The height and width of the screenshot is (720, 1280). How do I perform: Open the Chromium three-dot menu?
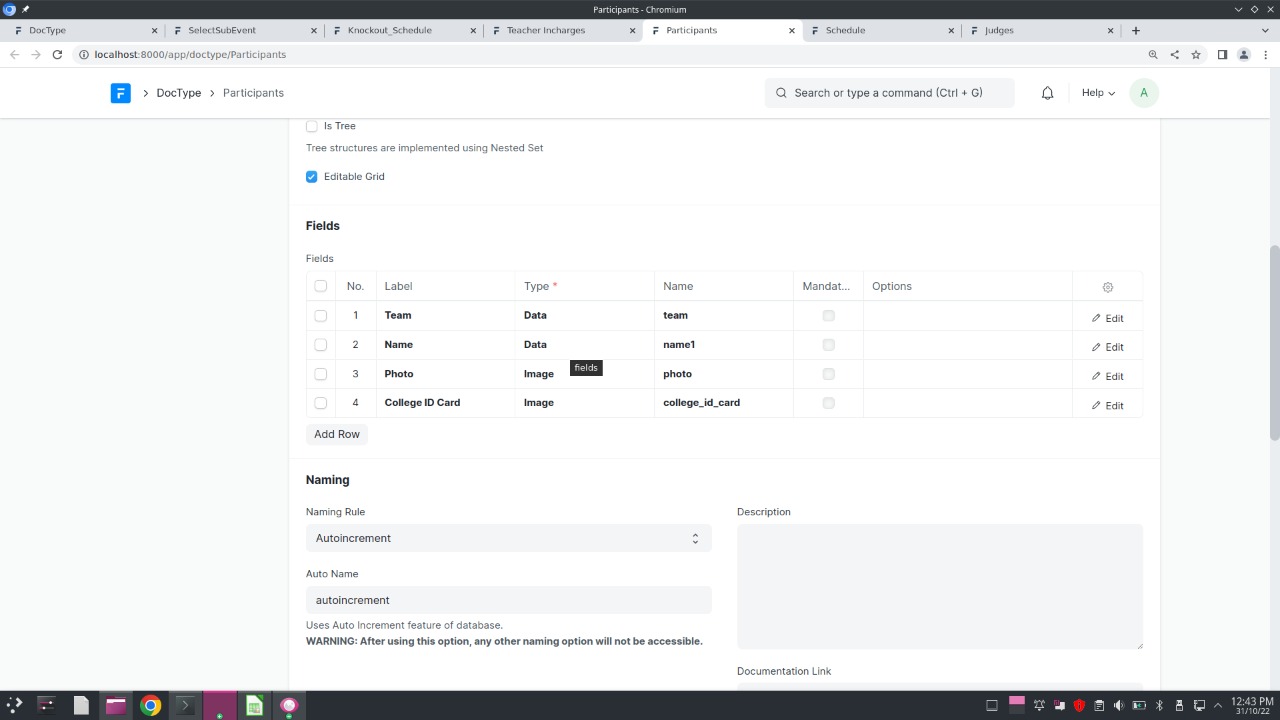(x=1266, y=55)
